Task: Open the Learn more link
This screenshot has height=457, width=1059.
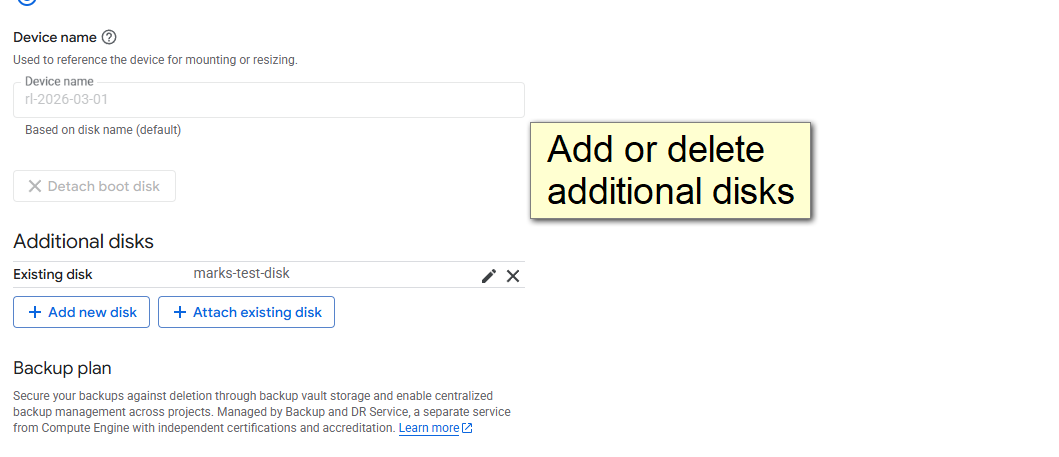Action: [x=428, y=428]
